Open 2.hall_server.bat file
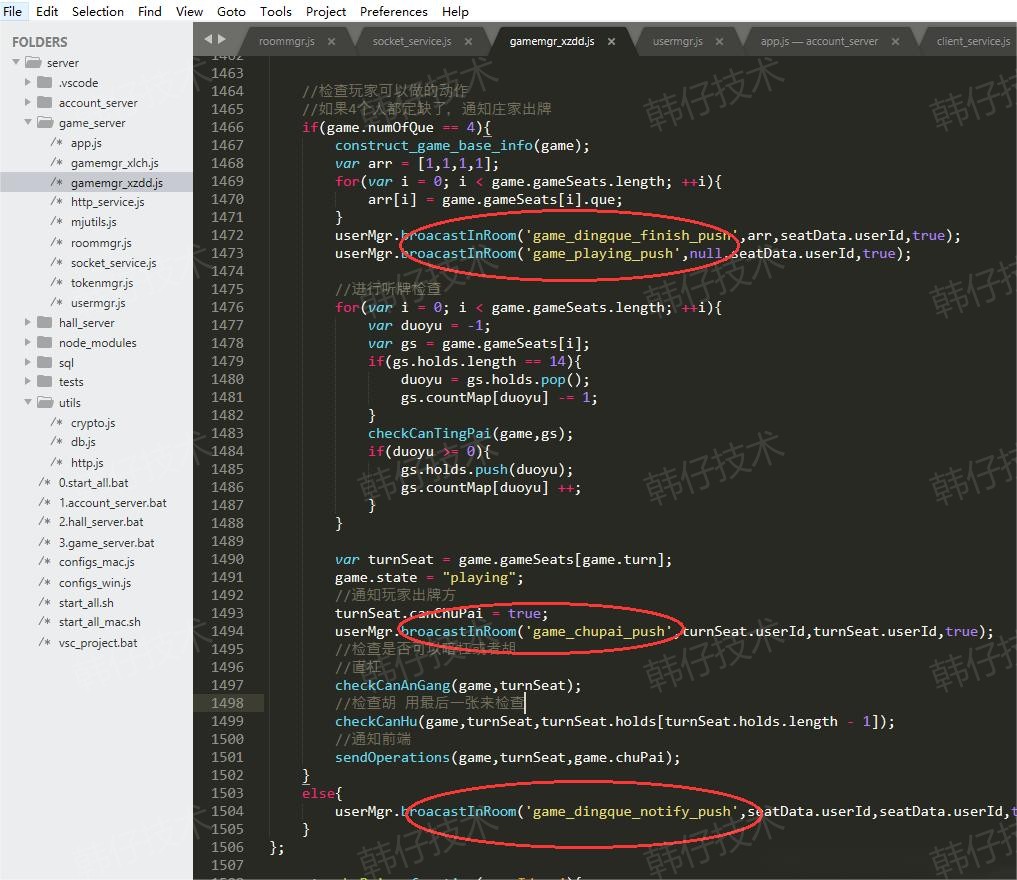 (101, 522)
